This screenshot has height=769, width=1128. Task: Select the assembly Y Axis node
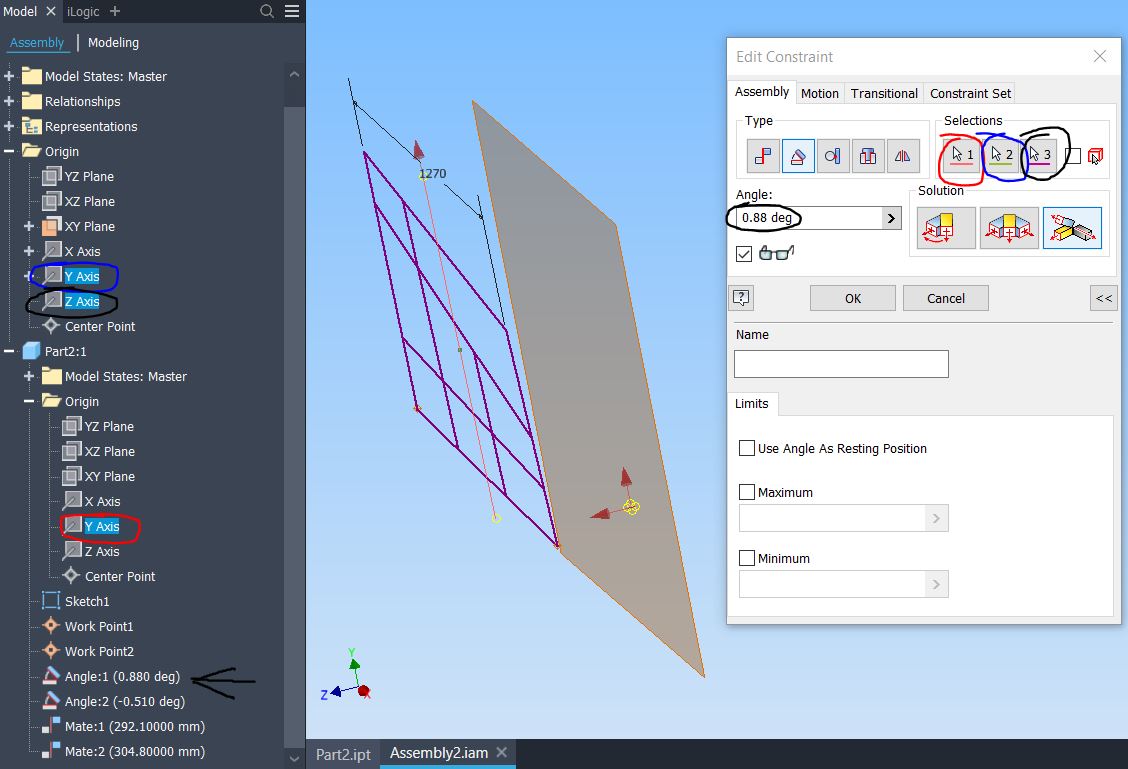point(81,276)
